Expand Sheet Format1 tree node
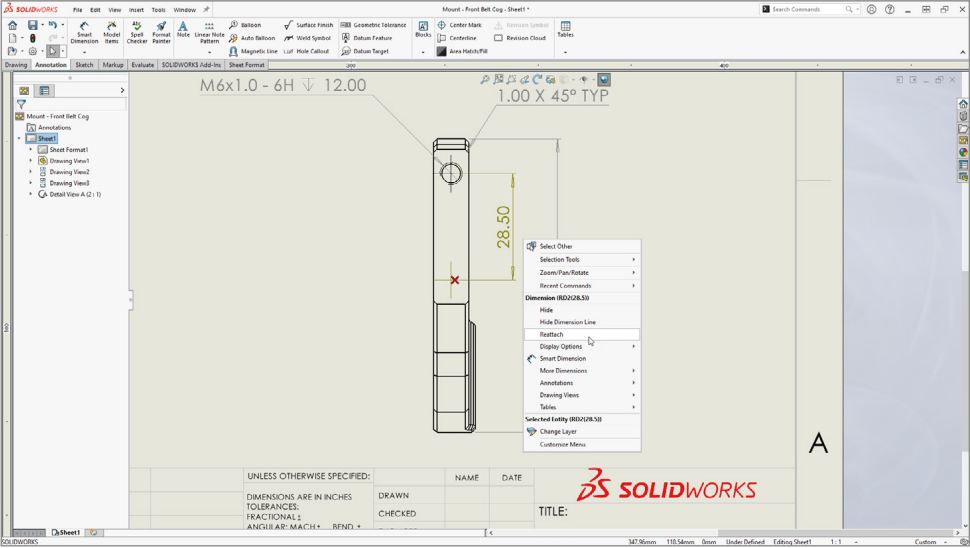The width and height of the screenshot is (970, 548). [x=30, y=149]
